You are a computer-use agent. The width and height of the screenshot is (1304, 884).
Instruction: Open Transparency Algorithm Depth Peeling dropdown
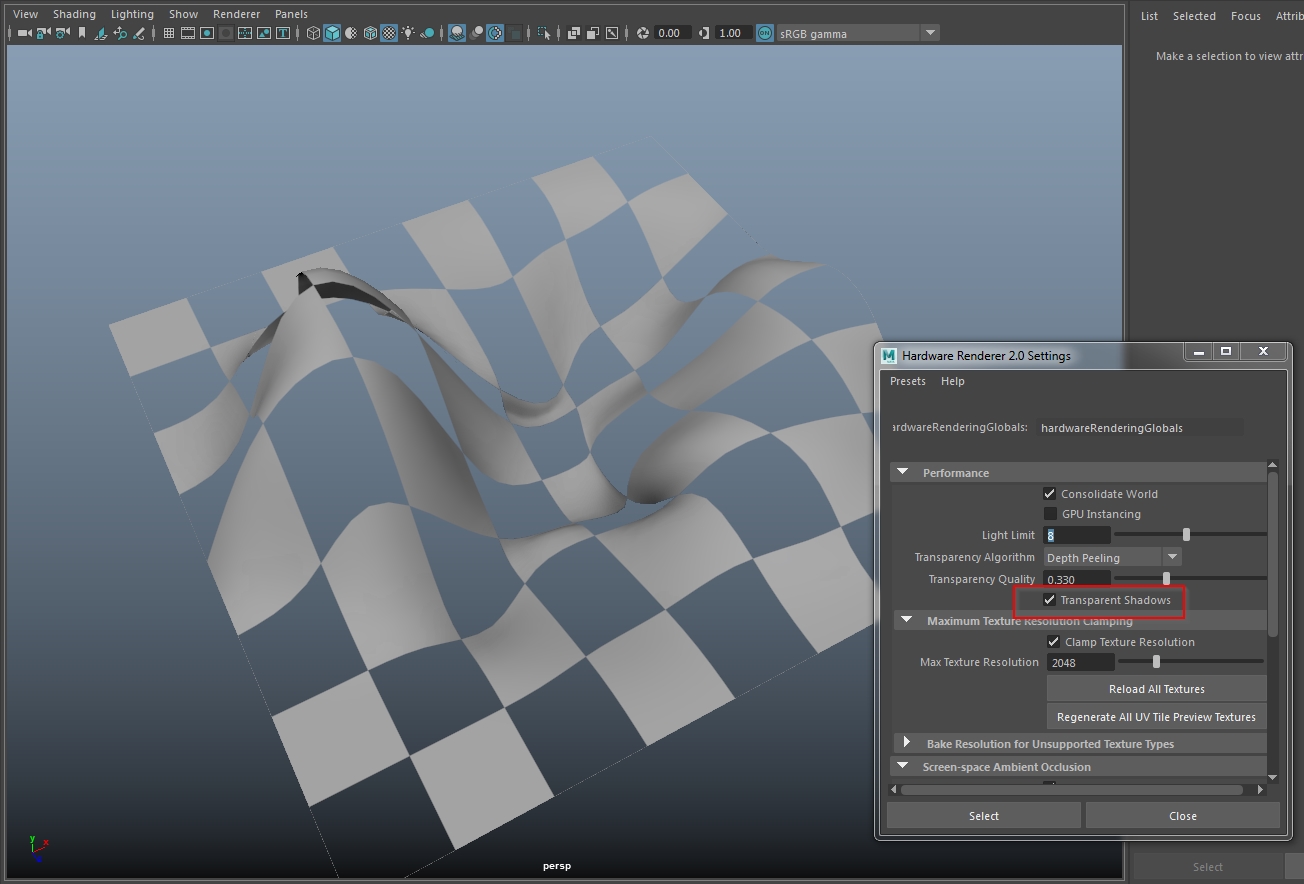pyautogui.click(x=1112, y=557)
